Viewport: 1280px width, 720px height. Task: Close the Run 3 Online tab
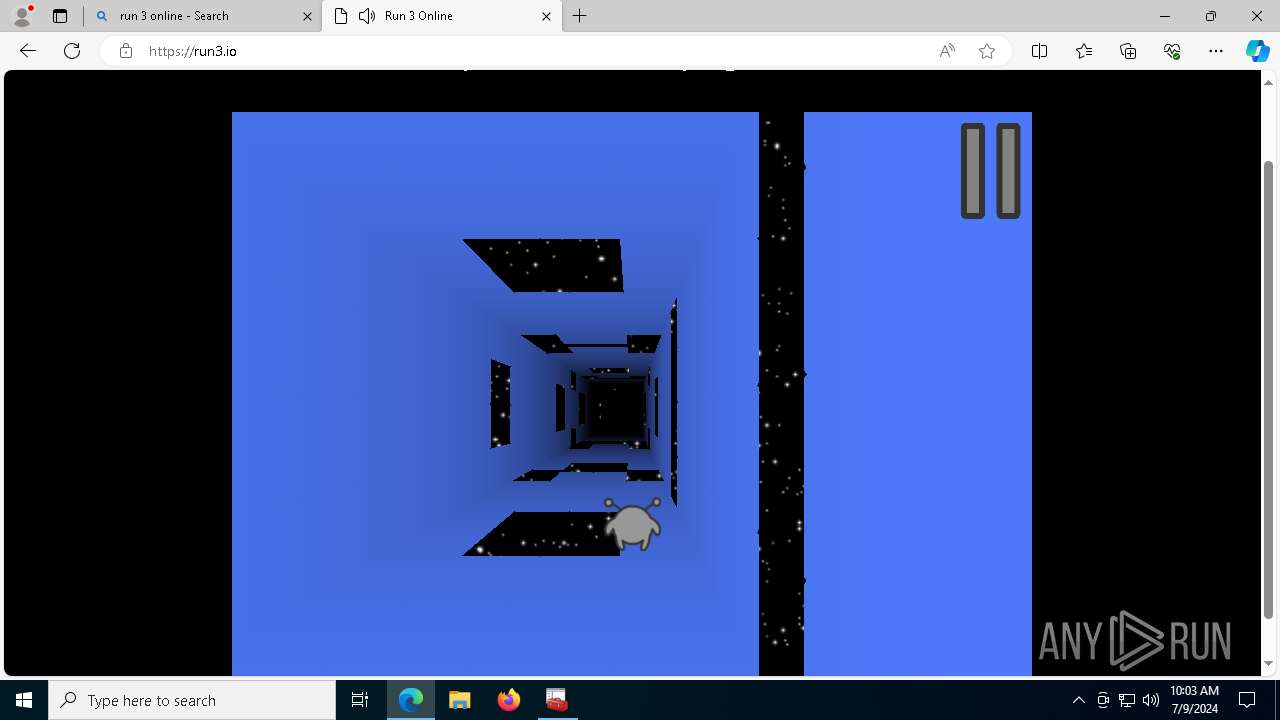coord(546,16)
